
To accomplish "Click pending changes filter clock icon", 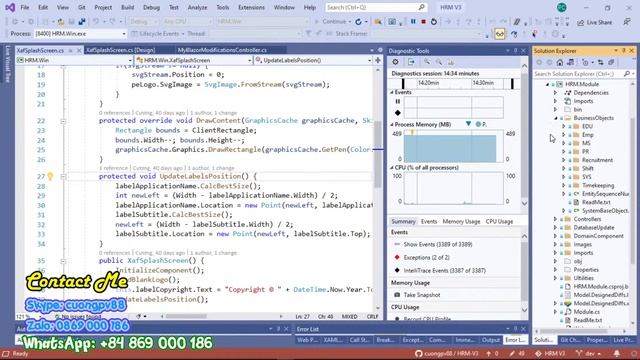I will pyautogui.click(x=586, y=62).
